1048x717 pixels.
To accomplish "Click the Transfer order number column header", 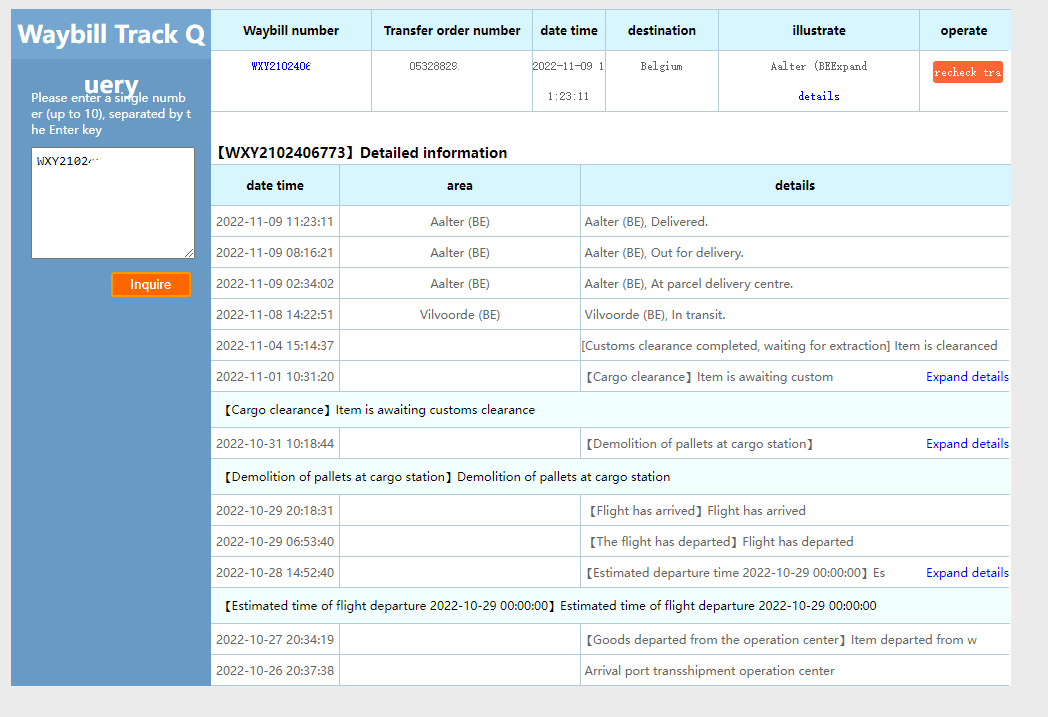I will pos(452,31).
